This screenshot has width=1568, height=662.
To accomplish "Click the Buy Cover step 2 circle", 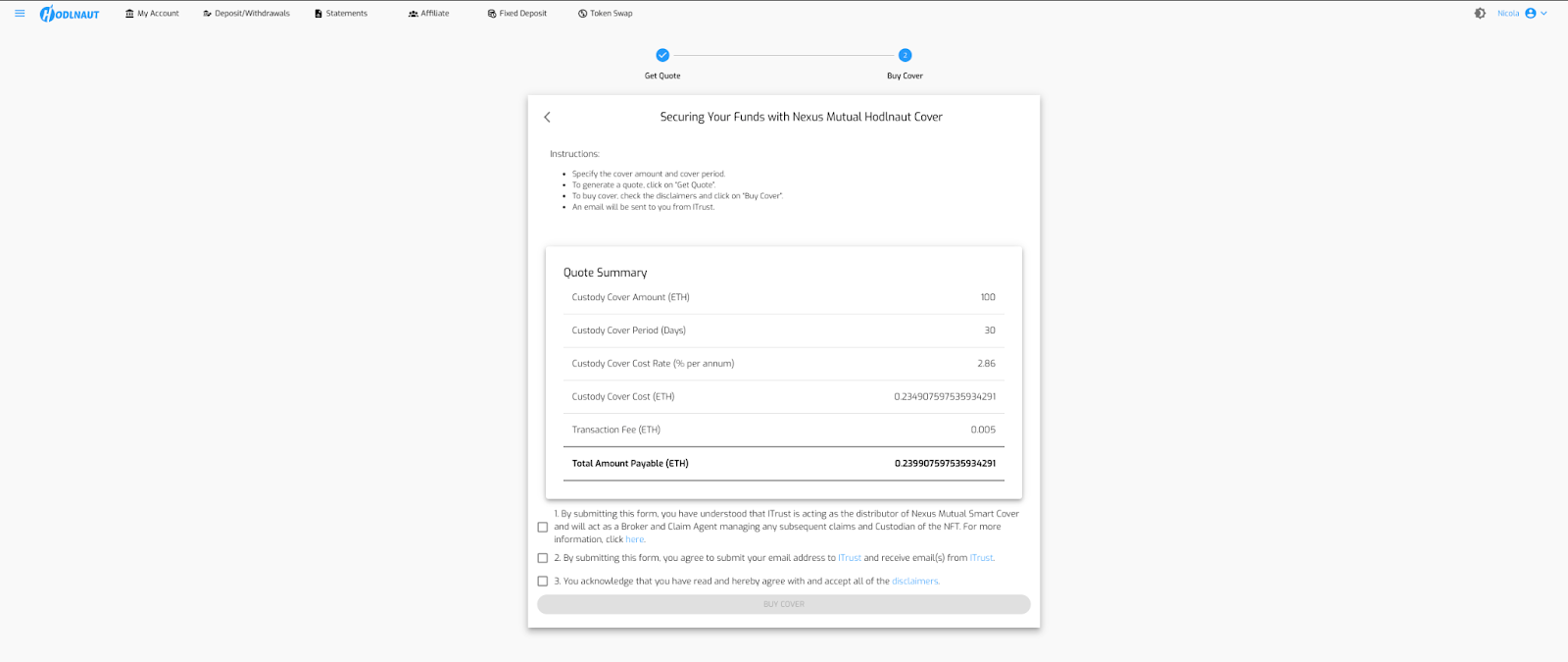I will click(x=906, y=55).
